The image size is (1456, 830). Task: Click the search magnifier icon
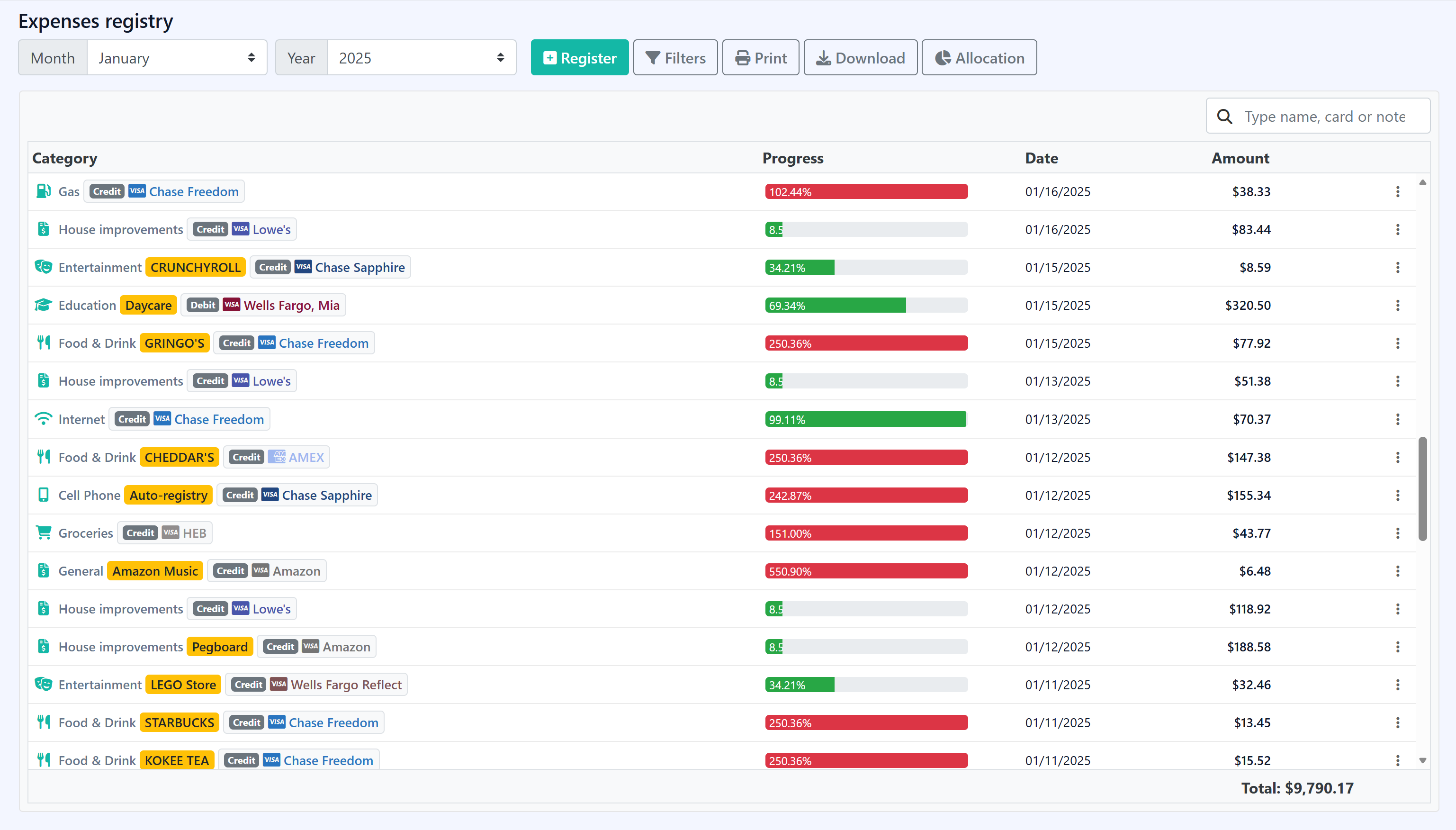(x=1225, y=116)
